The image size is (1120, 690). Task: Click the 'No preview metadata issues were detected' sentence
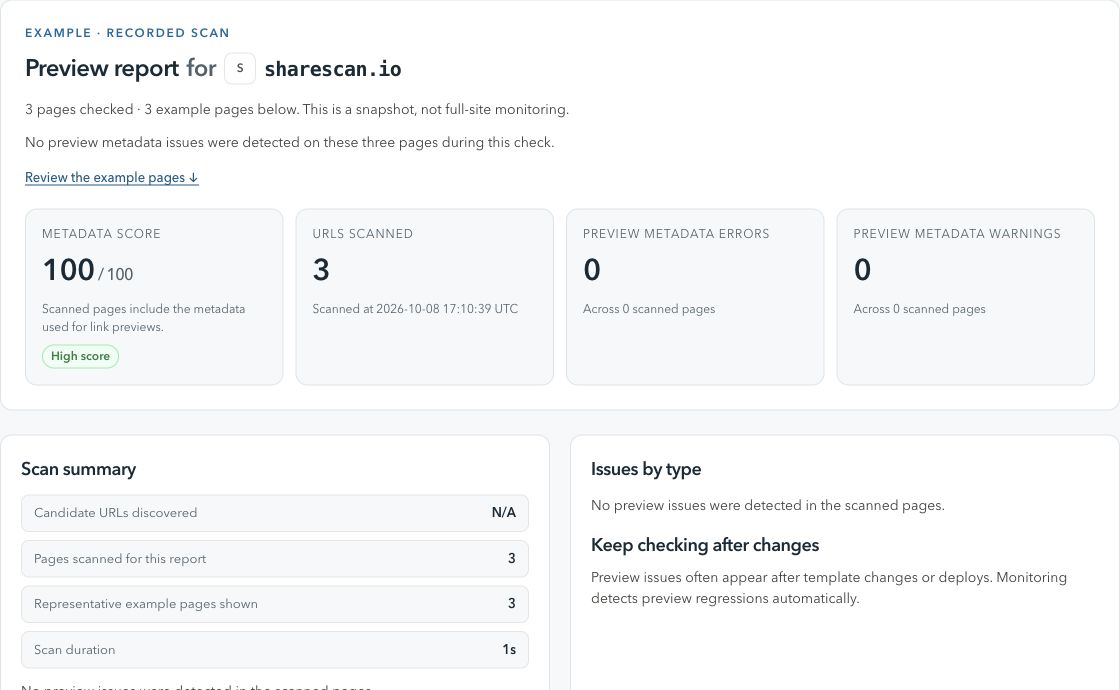click(289, 142)
